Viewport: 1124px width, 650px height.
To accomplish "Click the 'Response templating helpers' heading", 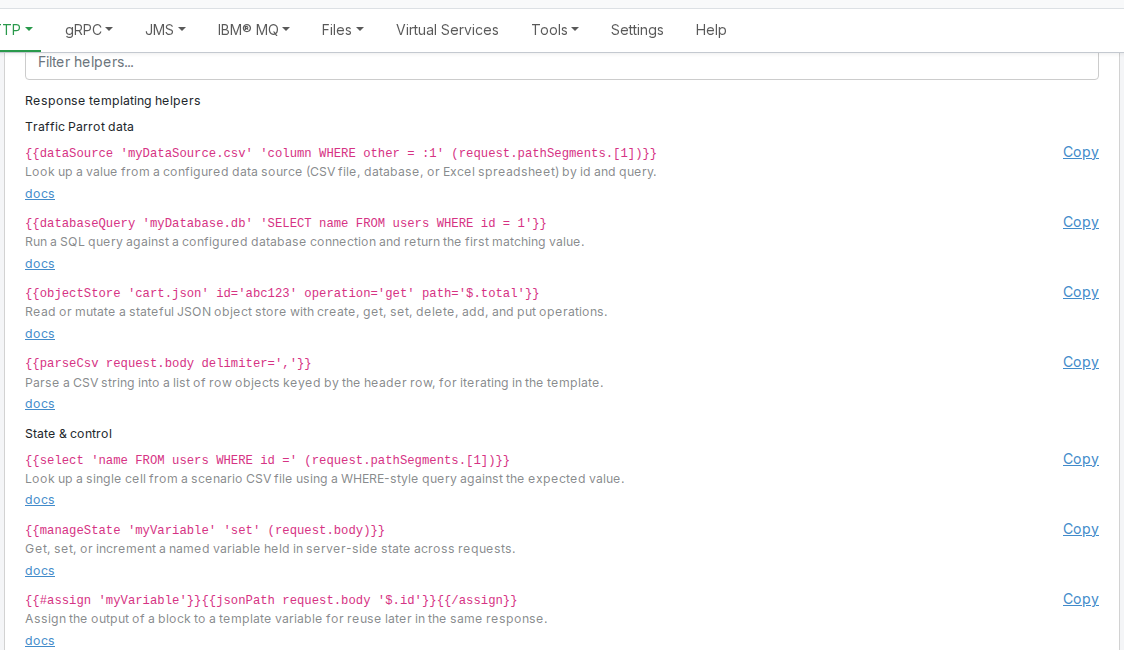I will coord(113,101).
